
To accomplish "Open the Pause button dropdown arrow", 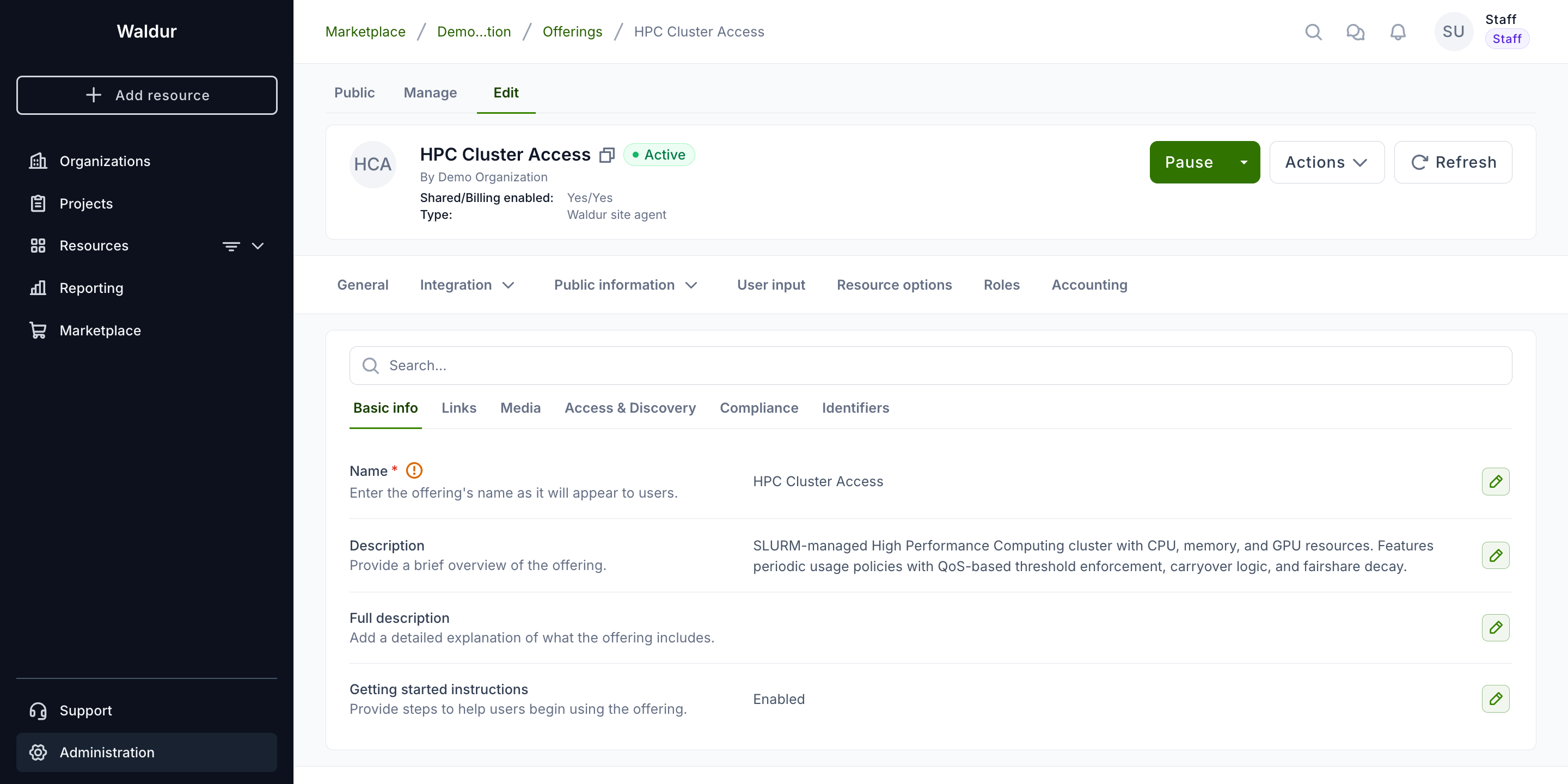I will pos(1244,163).
